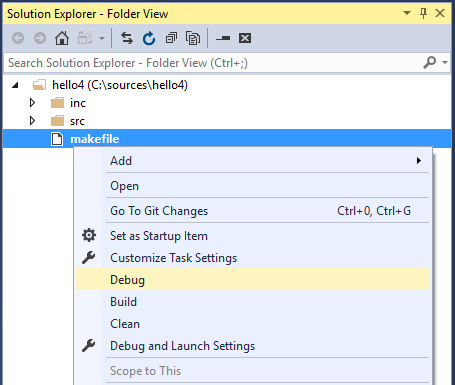Click the Collapse All icon
The height and width of the screenshot is (385, 455).
(171, 38)
